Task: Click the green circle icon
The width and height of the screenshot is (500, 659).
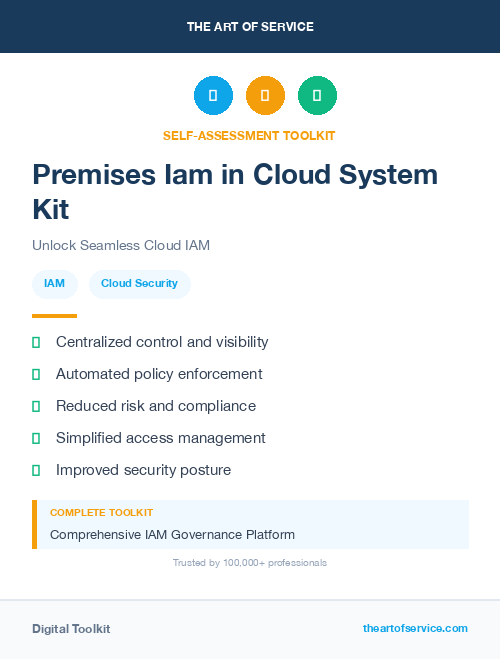Action: pyautogui.click(x=317, y=95)
